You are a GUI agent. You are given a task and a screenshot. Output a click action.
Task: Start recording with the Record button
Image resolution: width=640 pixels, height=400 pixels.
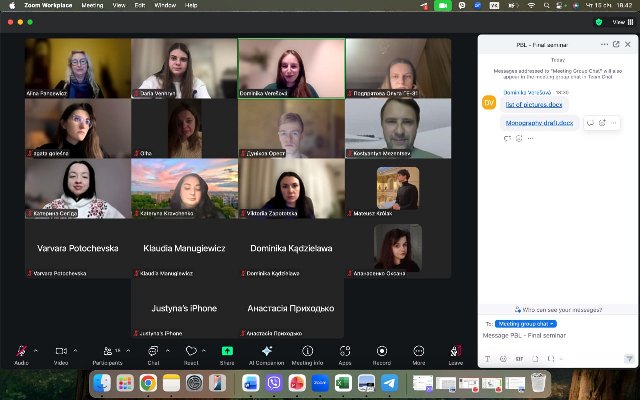pyautogui.click(x=381, y=352)
